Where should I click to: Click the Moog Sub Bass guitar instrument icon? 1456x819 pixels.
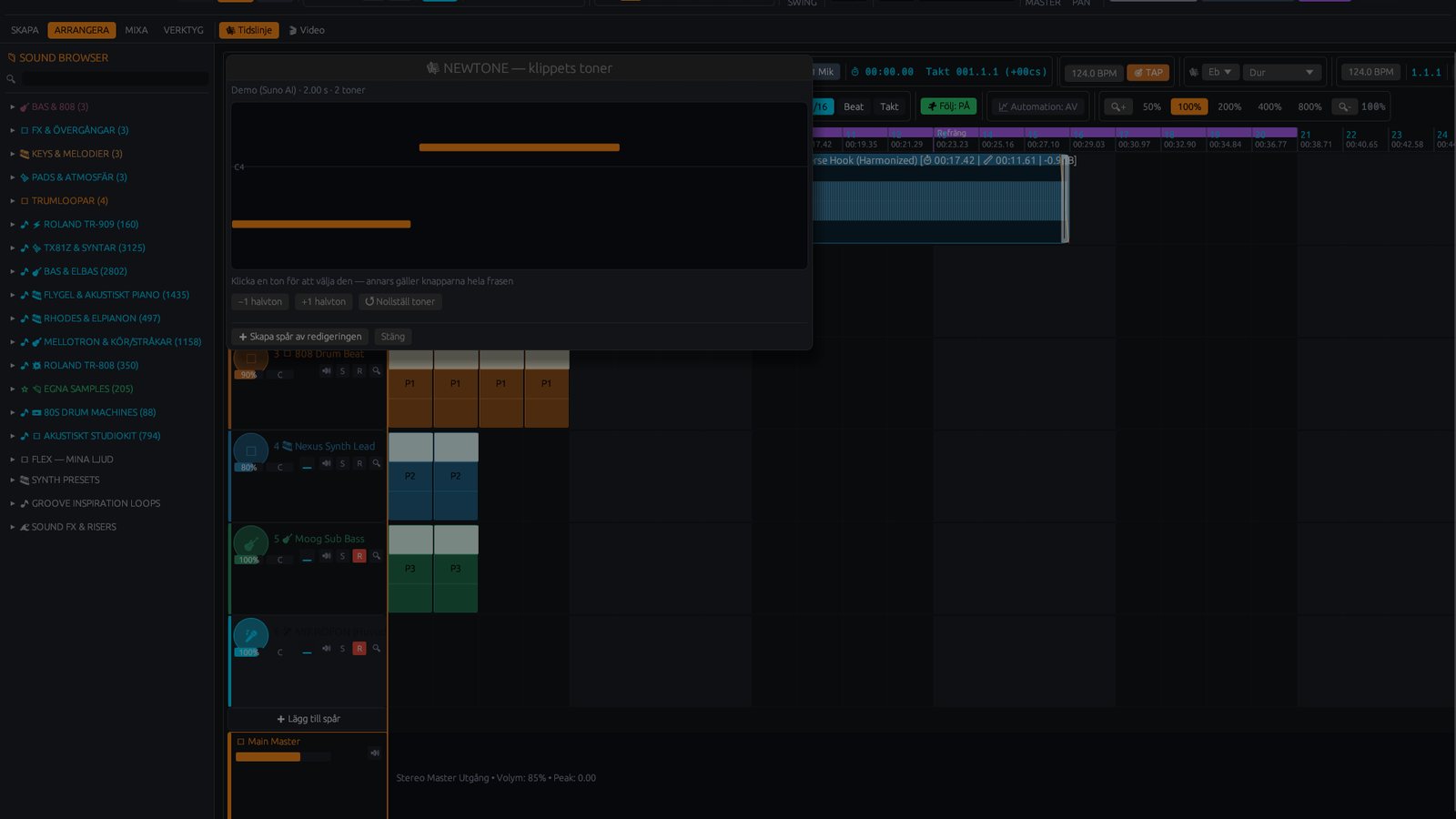coord(251,543)
